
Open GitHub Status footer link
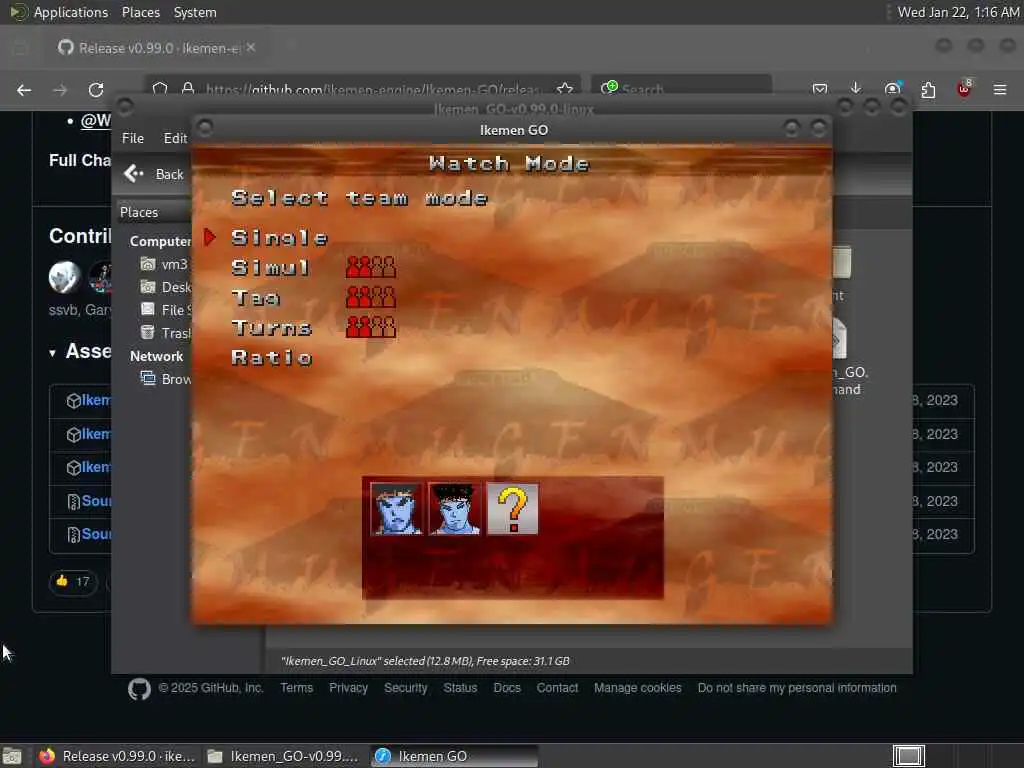tap(460, 688)
